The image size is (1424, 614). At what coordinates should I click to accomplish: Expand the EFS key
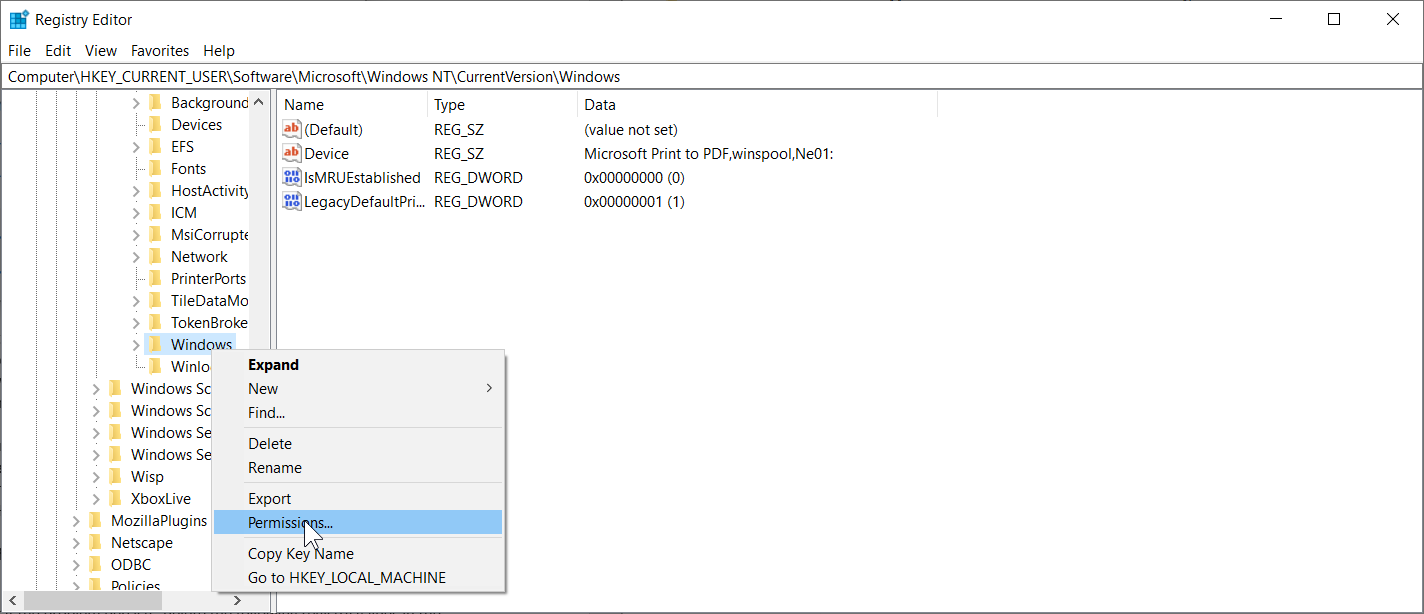point(136,147)
